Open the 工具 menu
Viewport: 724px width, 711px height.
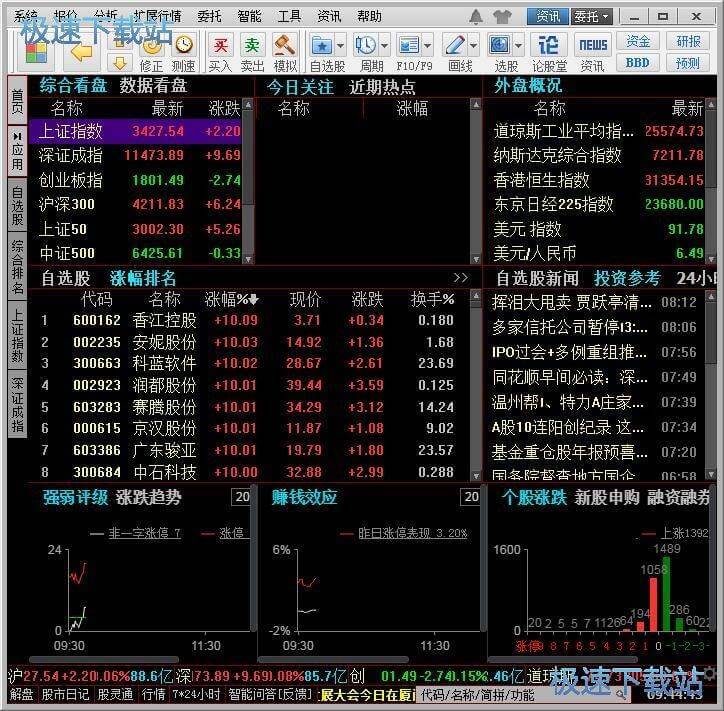[x=289, y=17]
